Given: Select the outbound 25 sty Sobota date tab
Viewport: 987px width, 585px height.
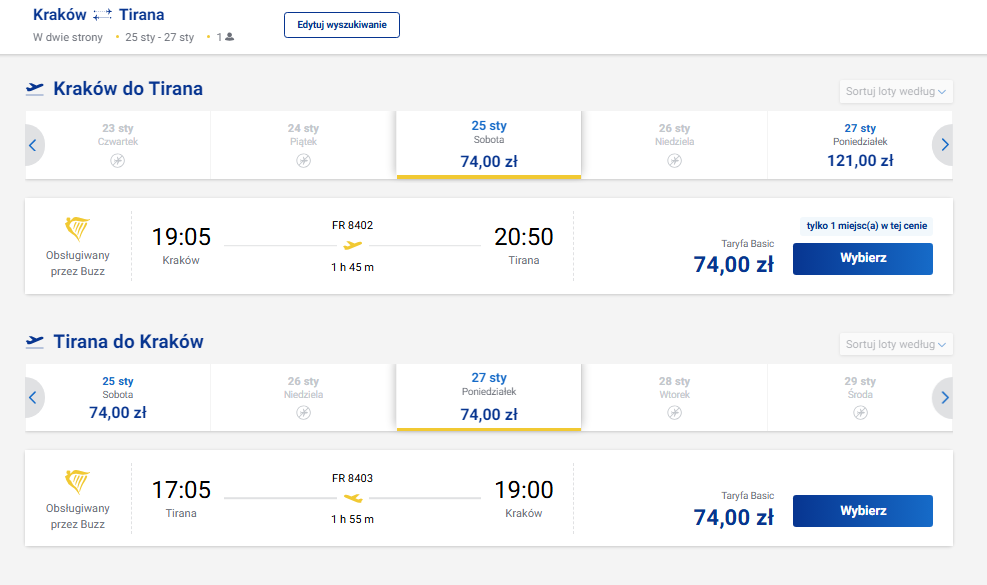Looking at the screenshot, I should [x=489, y=145].
